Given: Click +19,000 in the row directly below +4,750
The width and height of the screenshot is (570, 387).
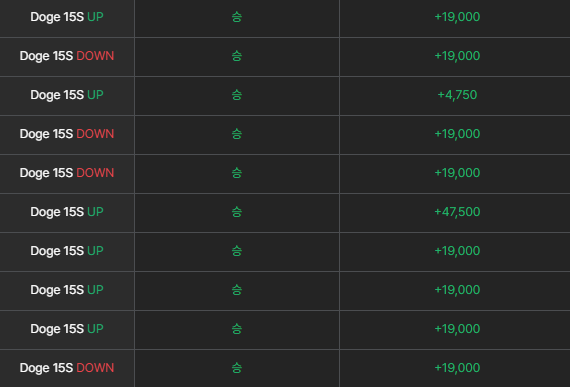Looking at the screenshot, I should coord(457,134).
